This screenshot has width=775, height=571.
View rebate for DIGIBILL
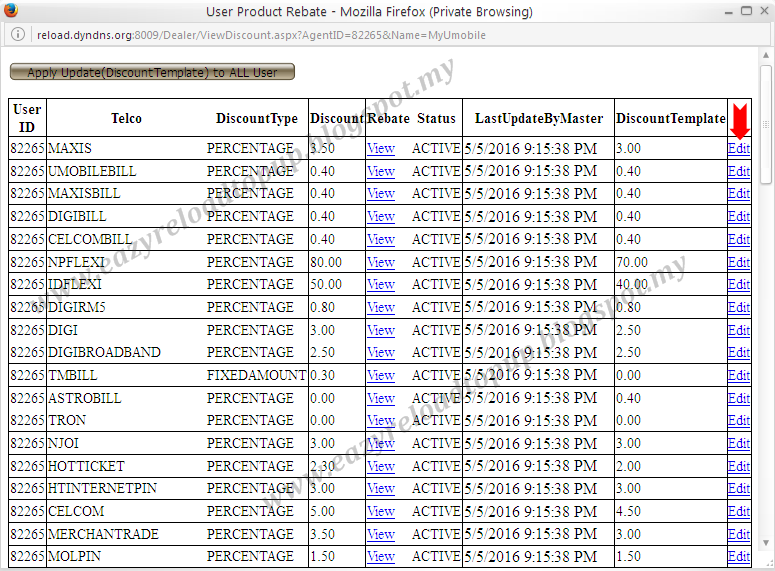tap(381, 216)
